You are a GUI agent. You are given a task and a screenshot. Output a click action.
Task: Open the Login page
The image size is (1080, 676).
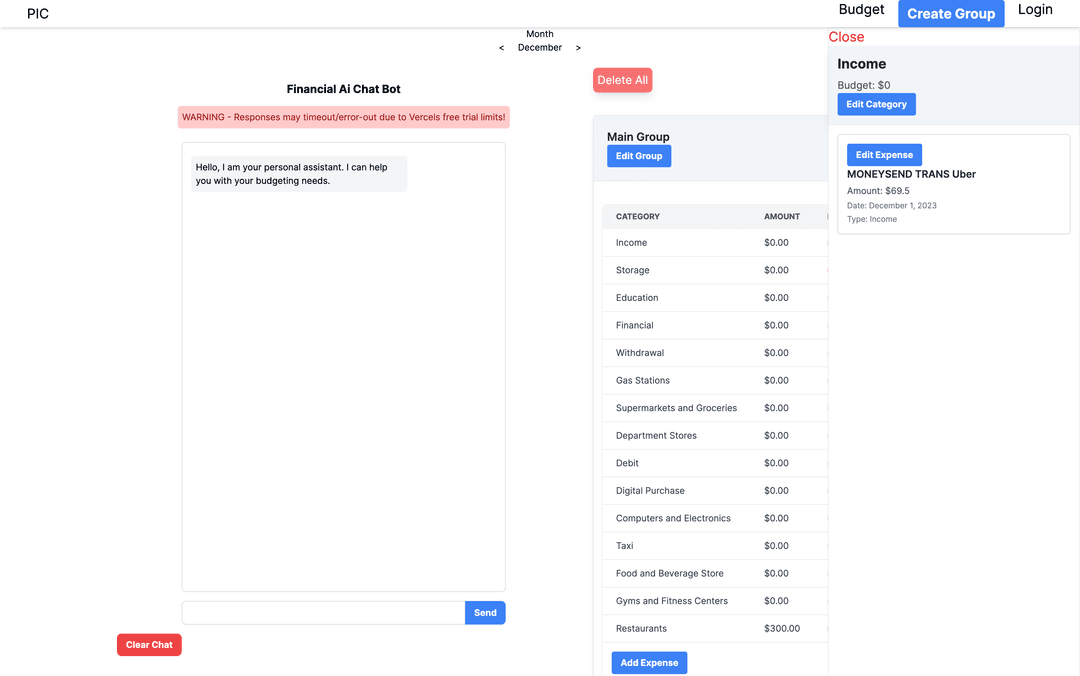point(1035,10)
